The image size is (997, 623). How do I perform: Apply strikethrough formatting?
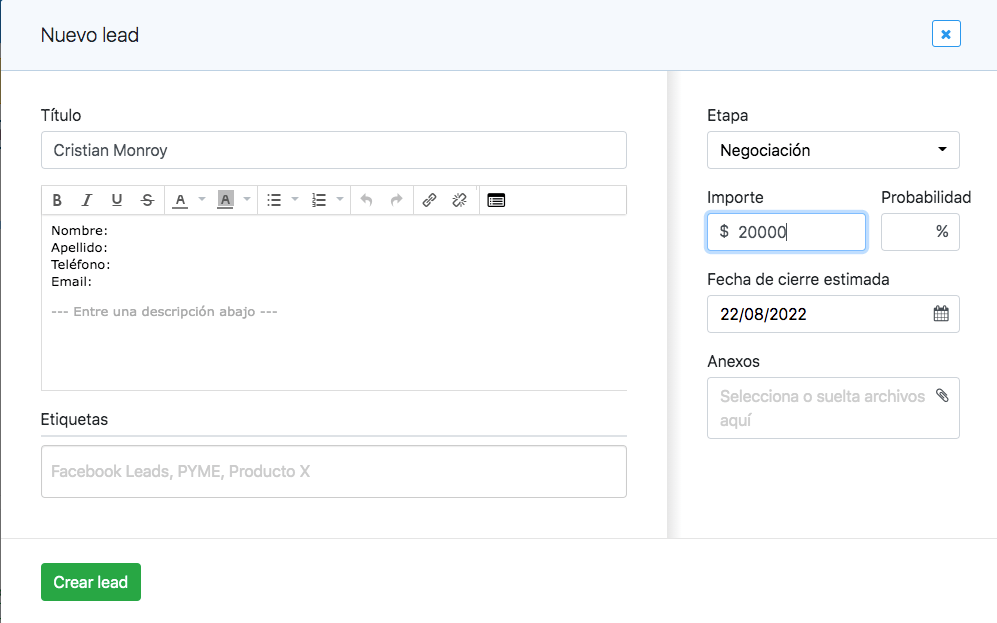(147, 199)
